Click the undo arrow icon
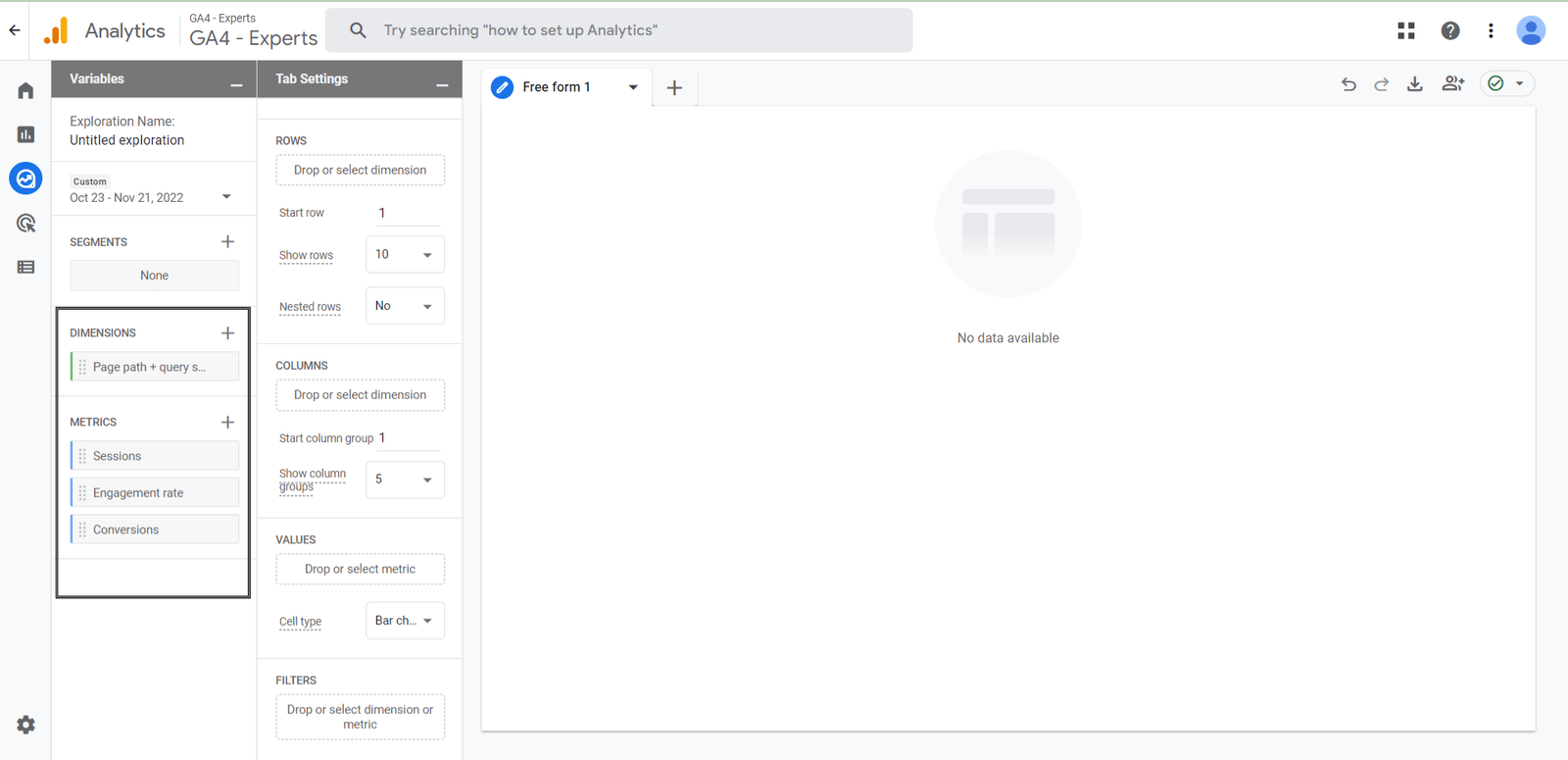The width and height of the screenshot is (1568, 760). 1348,84
